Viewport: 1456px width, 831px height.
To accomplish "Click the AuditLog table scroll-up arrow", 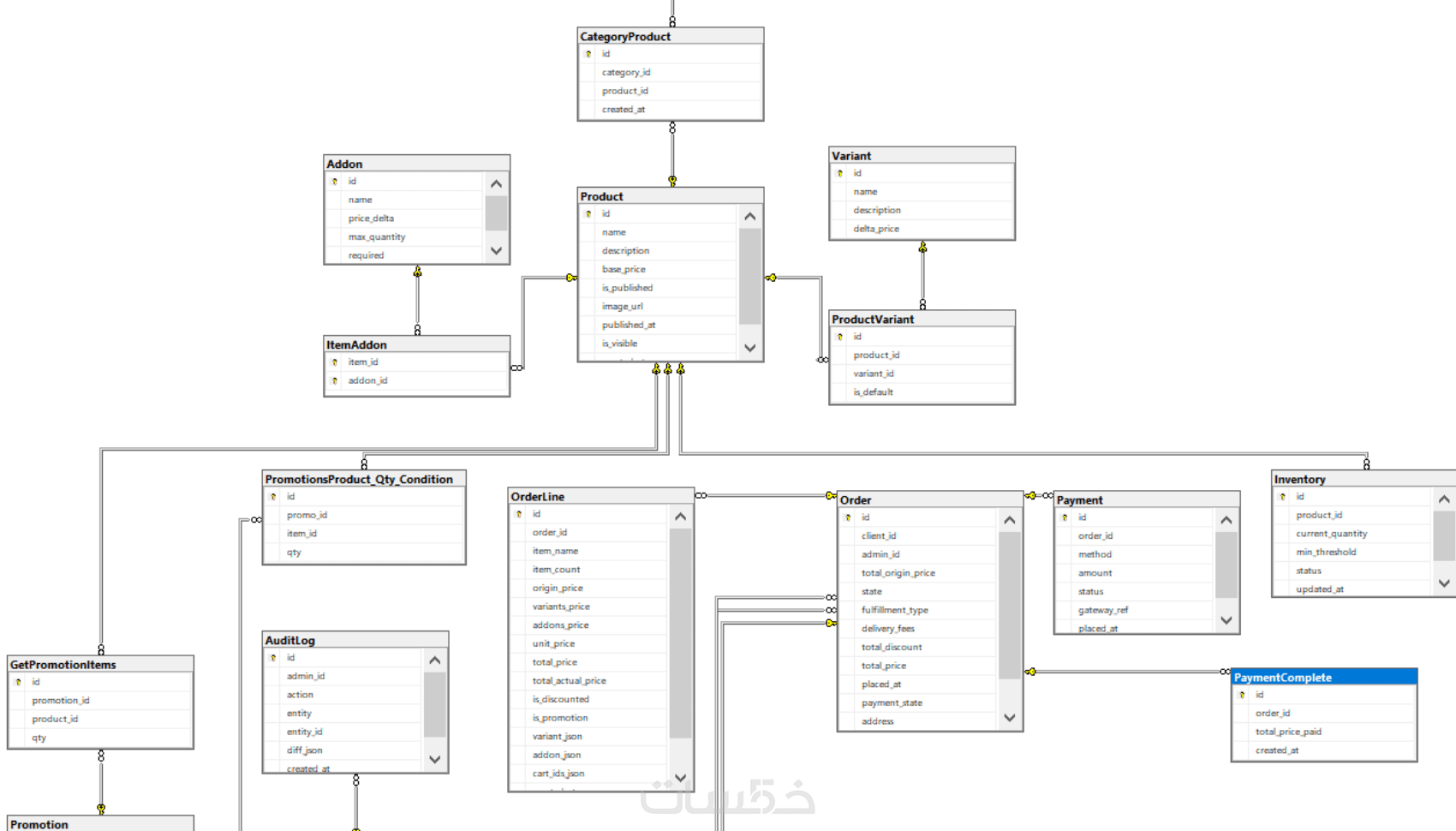I will [x=435, y=661].
